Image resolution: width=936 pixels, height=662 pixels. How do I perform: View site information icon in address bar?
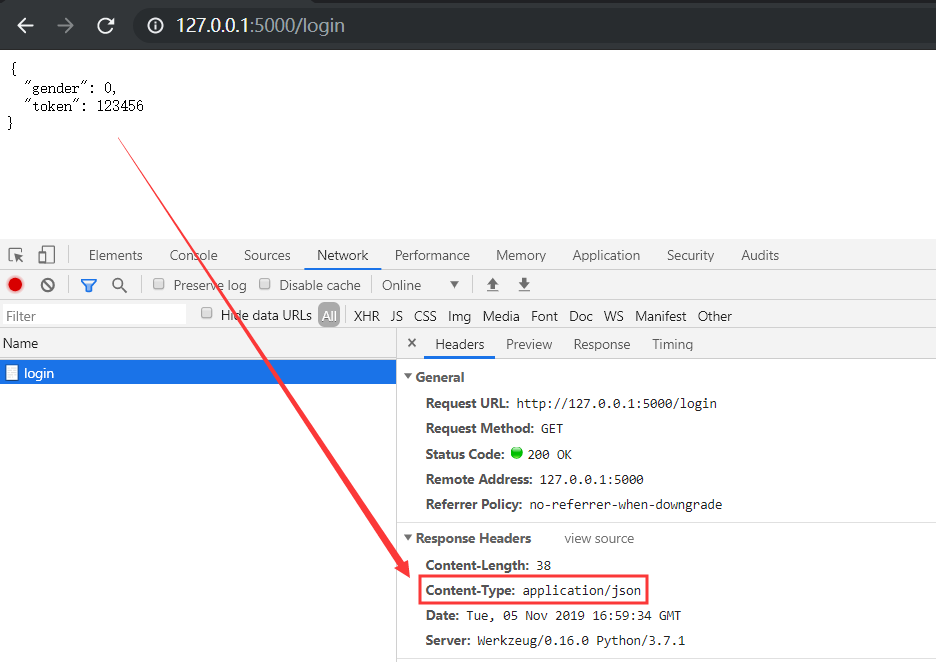tap(155, 26)
